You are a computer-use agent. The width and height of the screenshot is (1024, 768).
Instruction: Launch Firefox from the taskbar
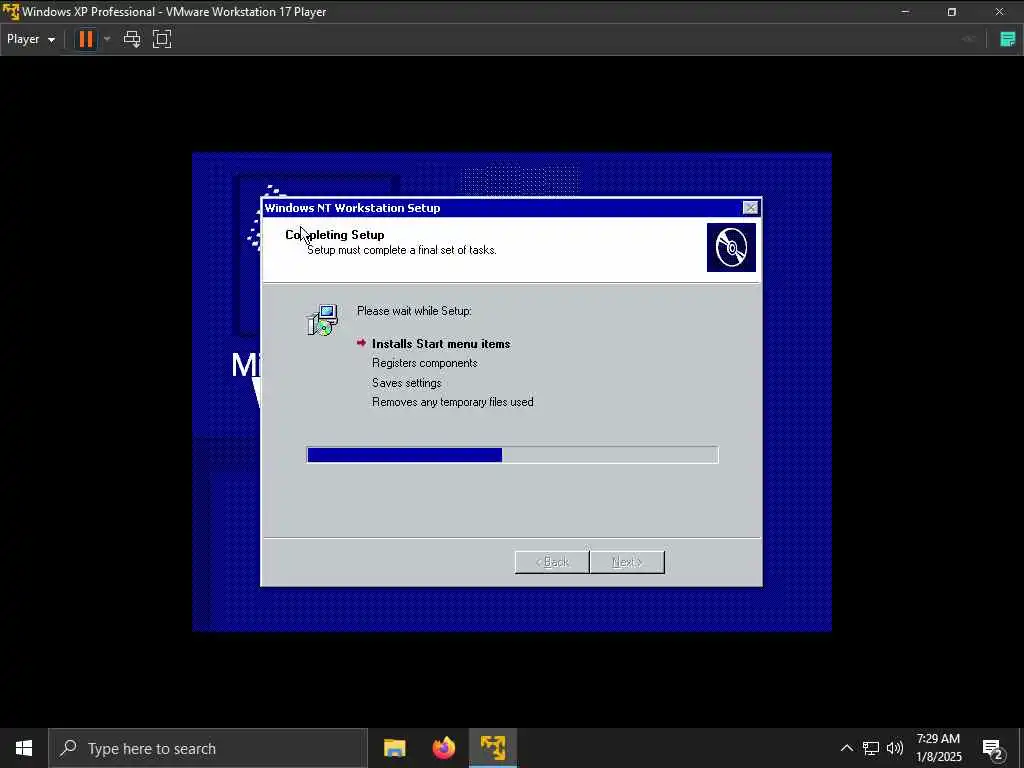coord(444,748)
